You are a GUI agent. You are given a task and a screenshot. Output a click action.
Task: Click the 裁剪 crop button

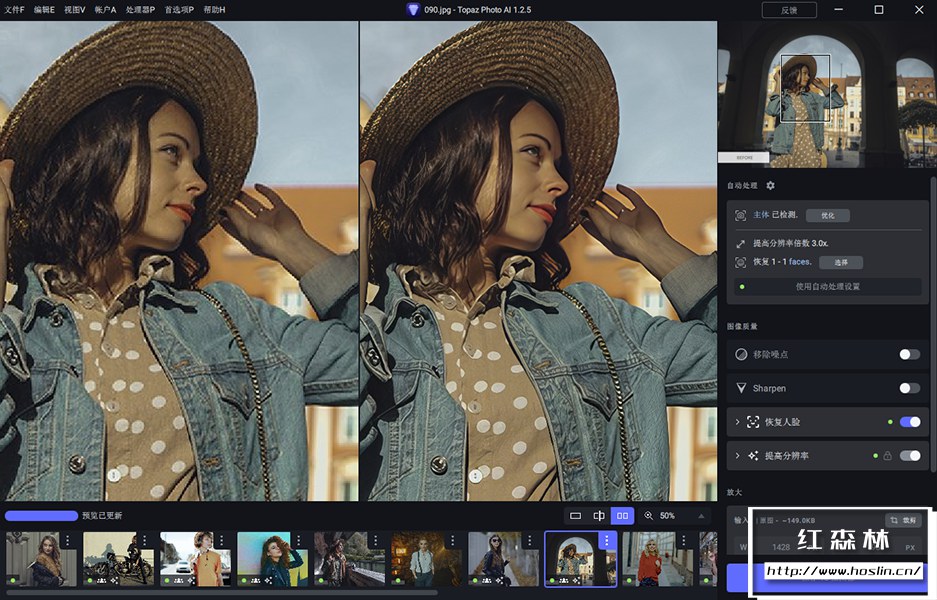(x=904, y=520)
